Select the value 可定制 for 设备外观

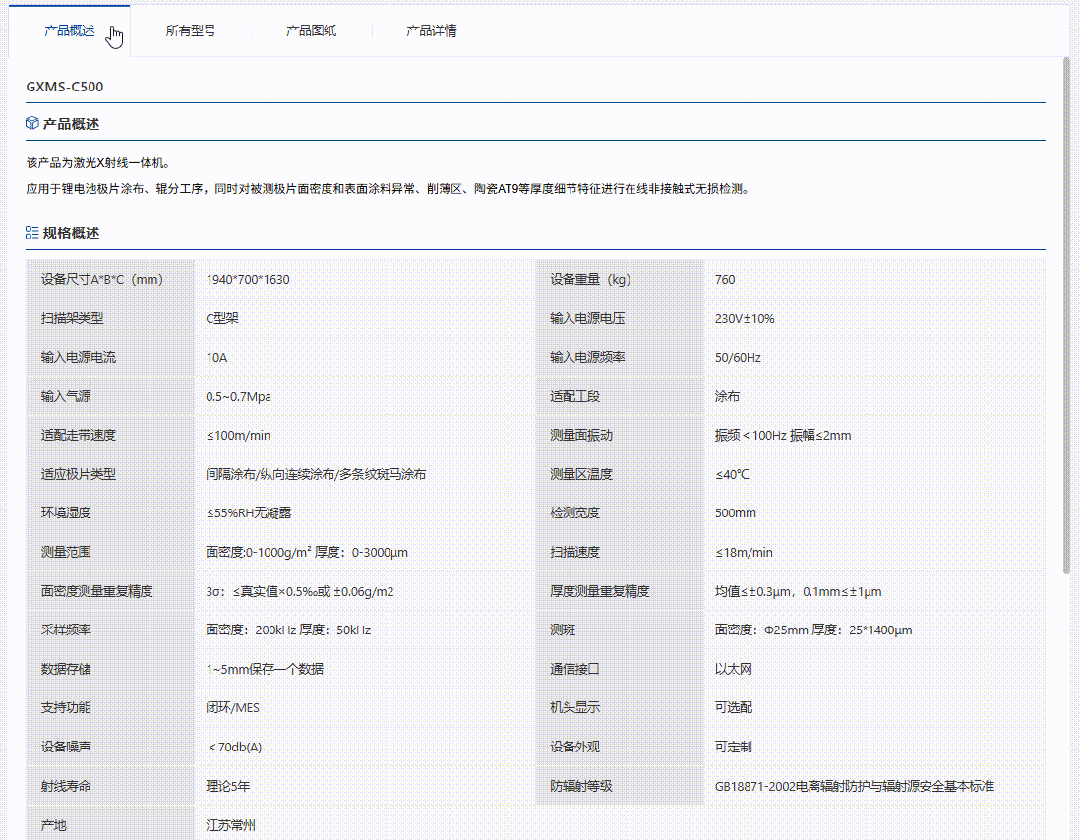pos(734,747)
